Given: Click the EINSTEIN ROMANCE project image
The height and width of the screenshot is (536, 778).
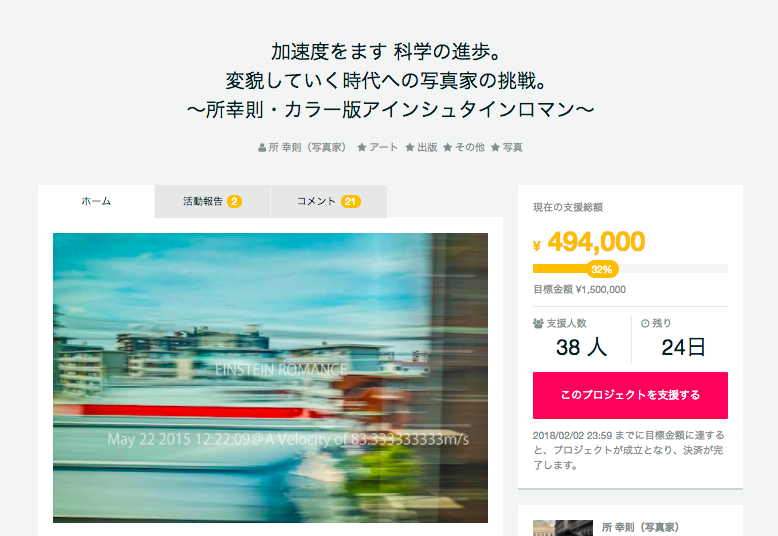Looking at the screenshot, I should [x=270, y=378].
